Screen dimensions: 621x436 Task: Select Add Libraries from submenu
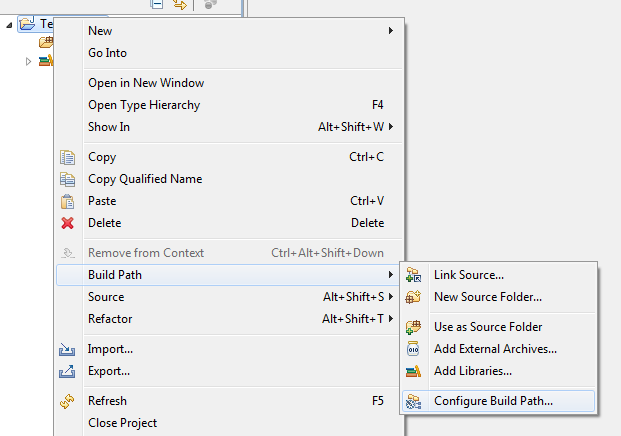(x=473, y=371)
